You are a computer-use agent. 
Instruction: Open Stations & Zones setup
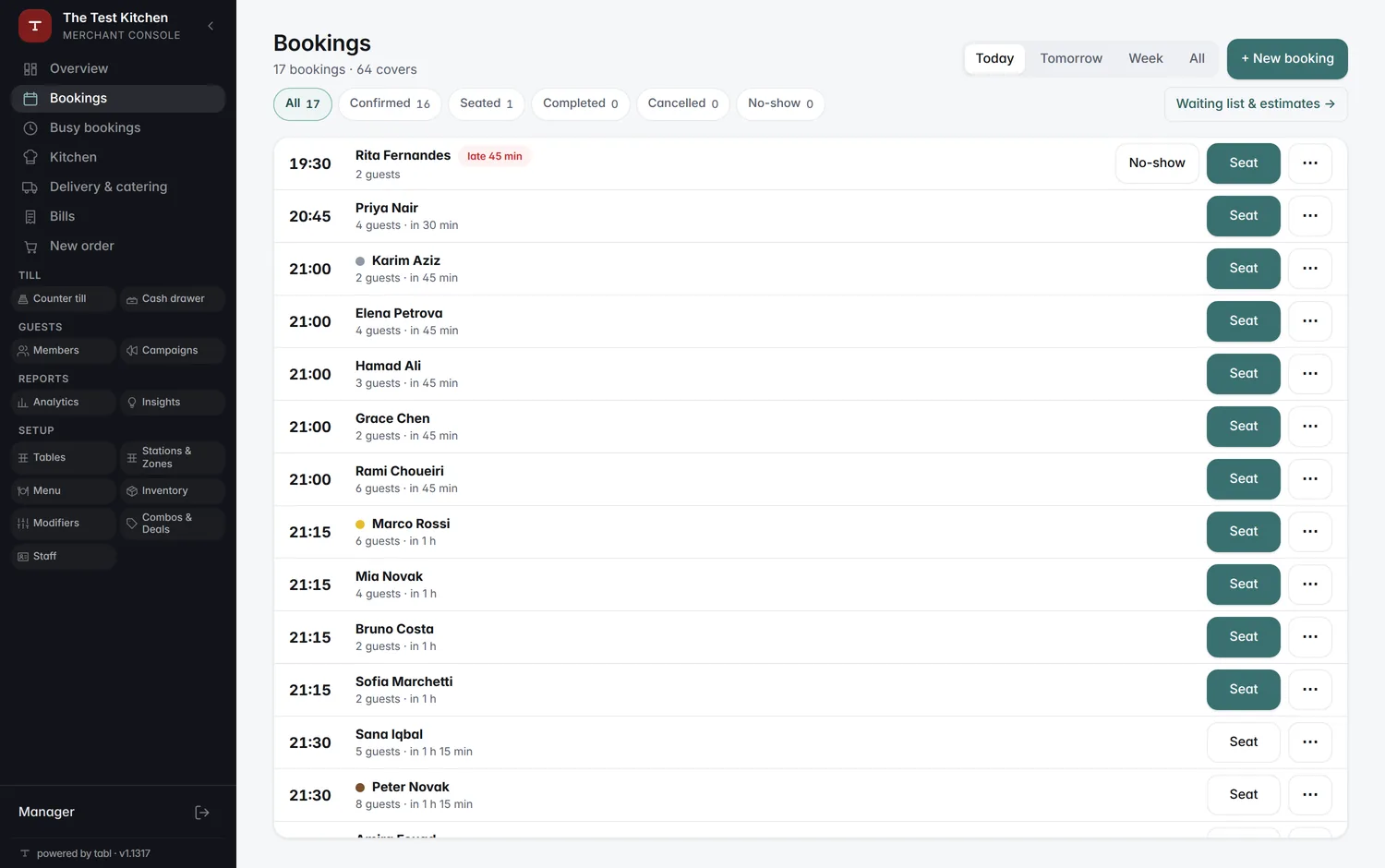pos(173,458)
